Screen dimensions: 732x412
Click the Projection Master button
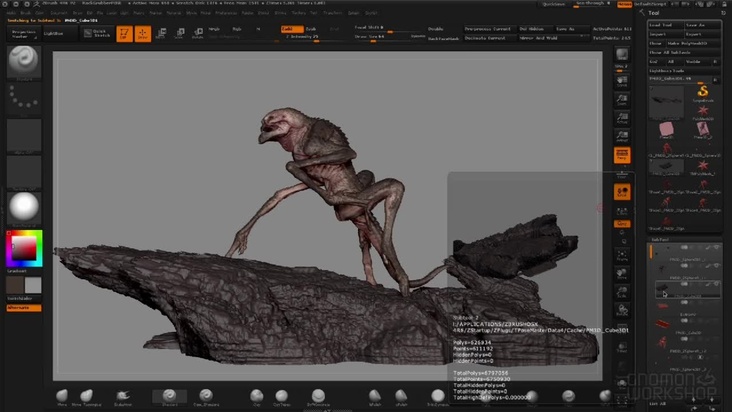point(24,34)
